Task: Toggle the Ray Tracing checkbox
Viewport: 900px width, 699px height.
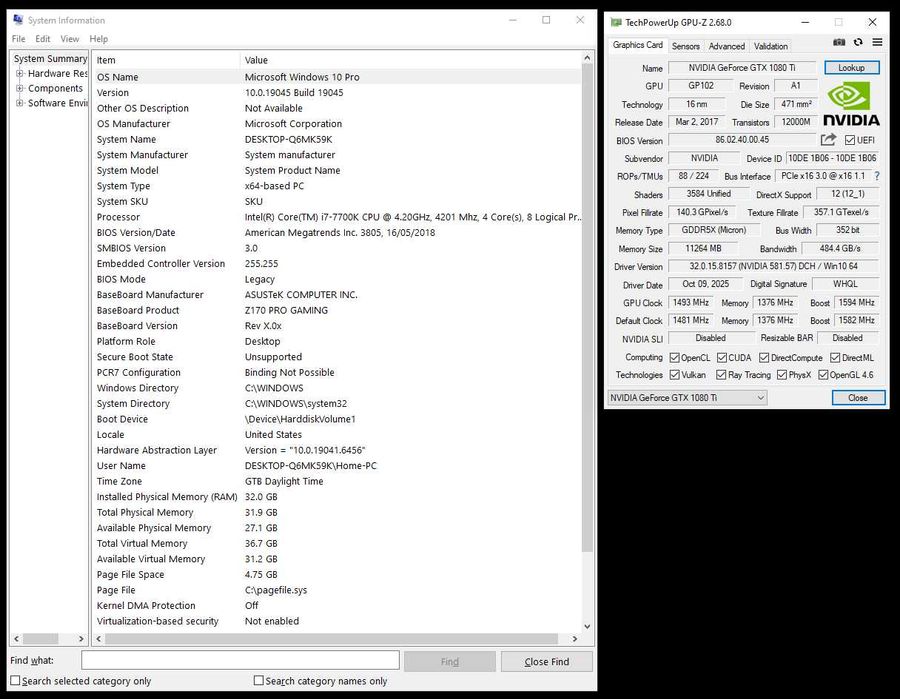Action: click(721, 375)
